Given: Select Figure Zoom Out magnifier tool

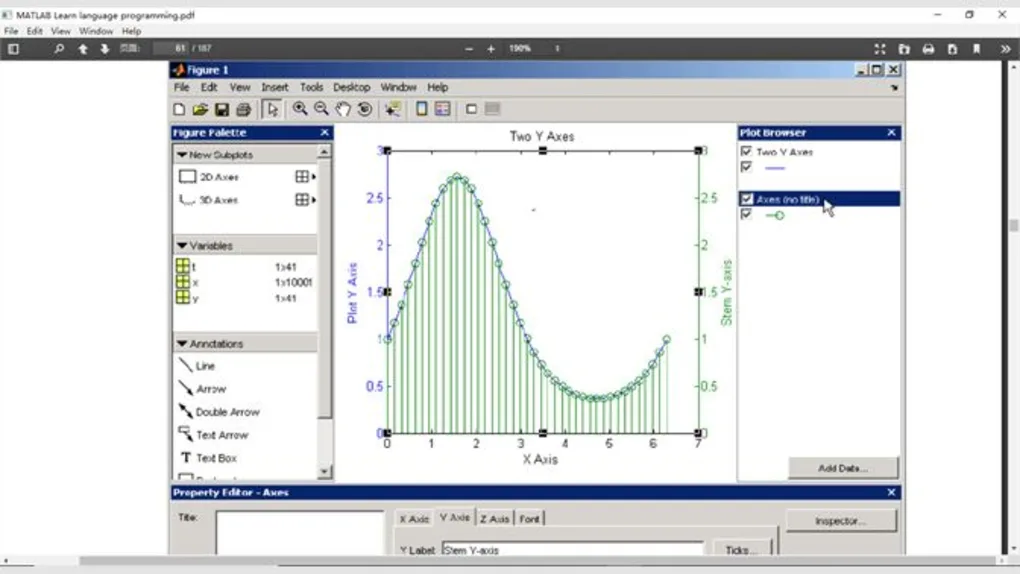Looking at the screenshot, I should click(x=321, y=109).
